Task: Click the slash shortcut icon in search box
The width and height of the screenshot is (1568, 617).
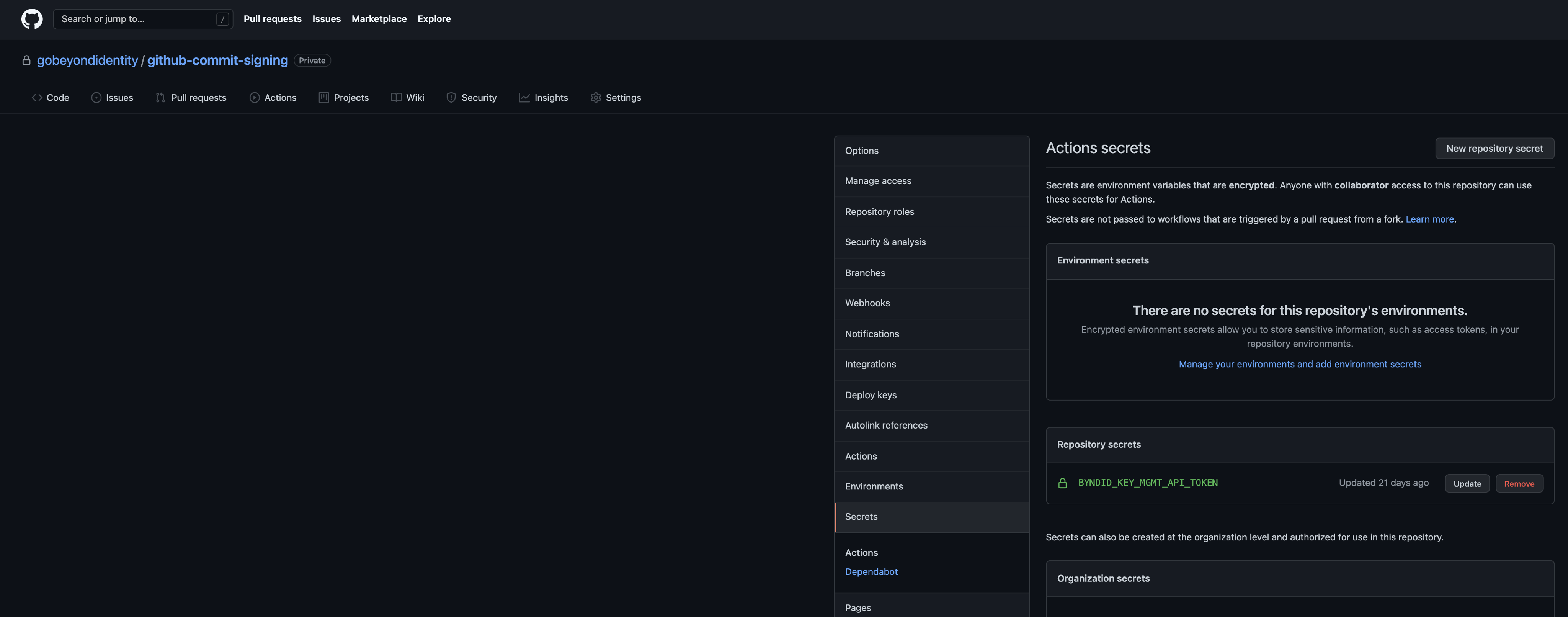Action: tap(223, 19)
